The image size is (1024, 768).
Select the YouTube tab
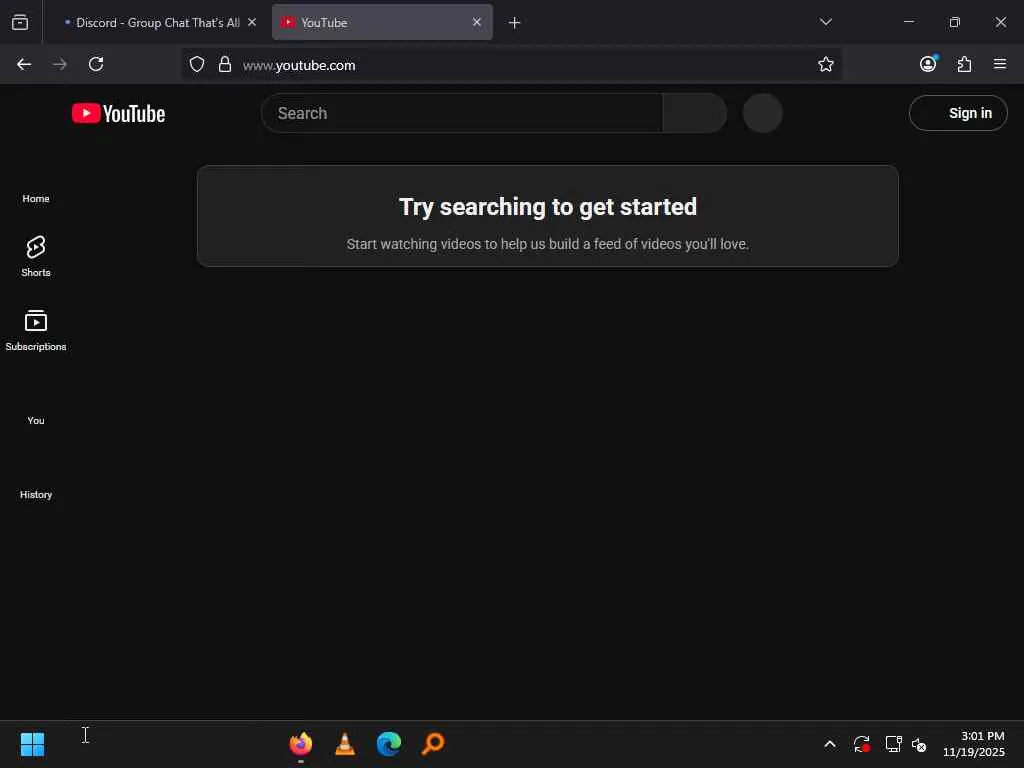(382, 22)
